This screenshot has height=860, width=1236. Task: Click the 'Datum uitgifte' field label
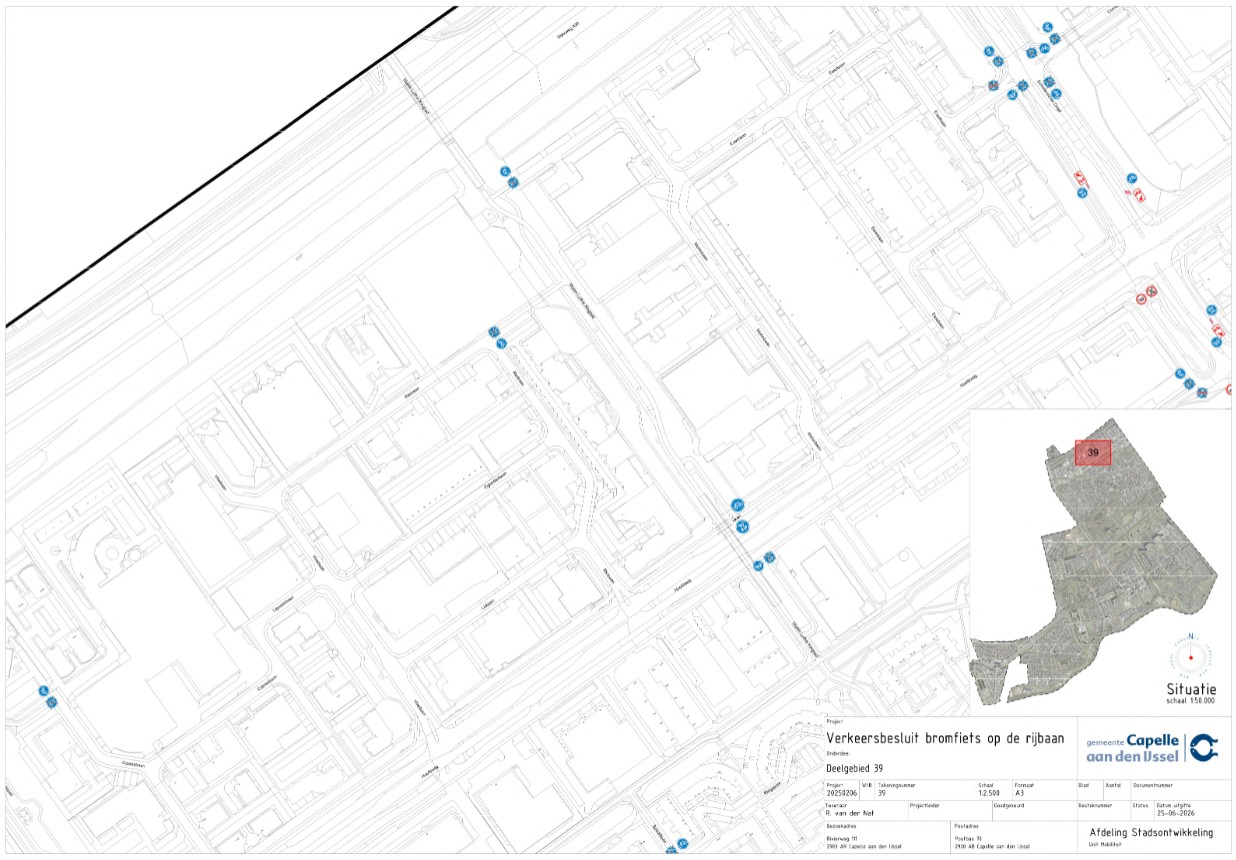click(x=1173, y=805)
